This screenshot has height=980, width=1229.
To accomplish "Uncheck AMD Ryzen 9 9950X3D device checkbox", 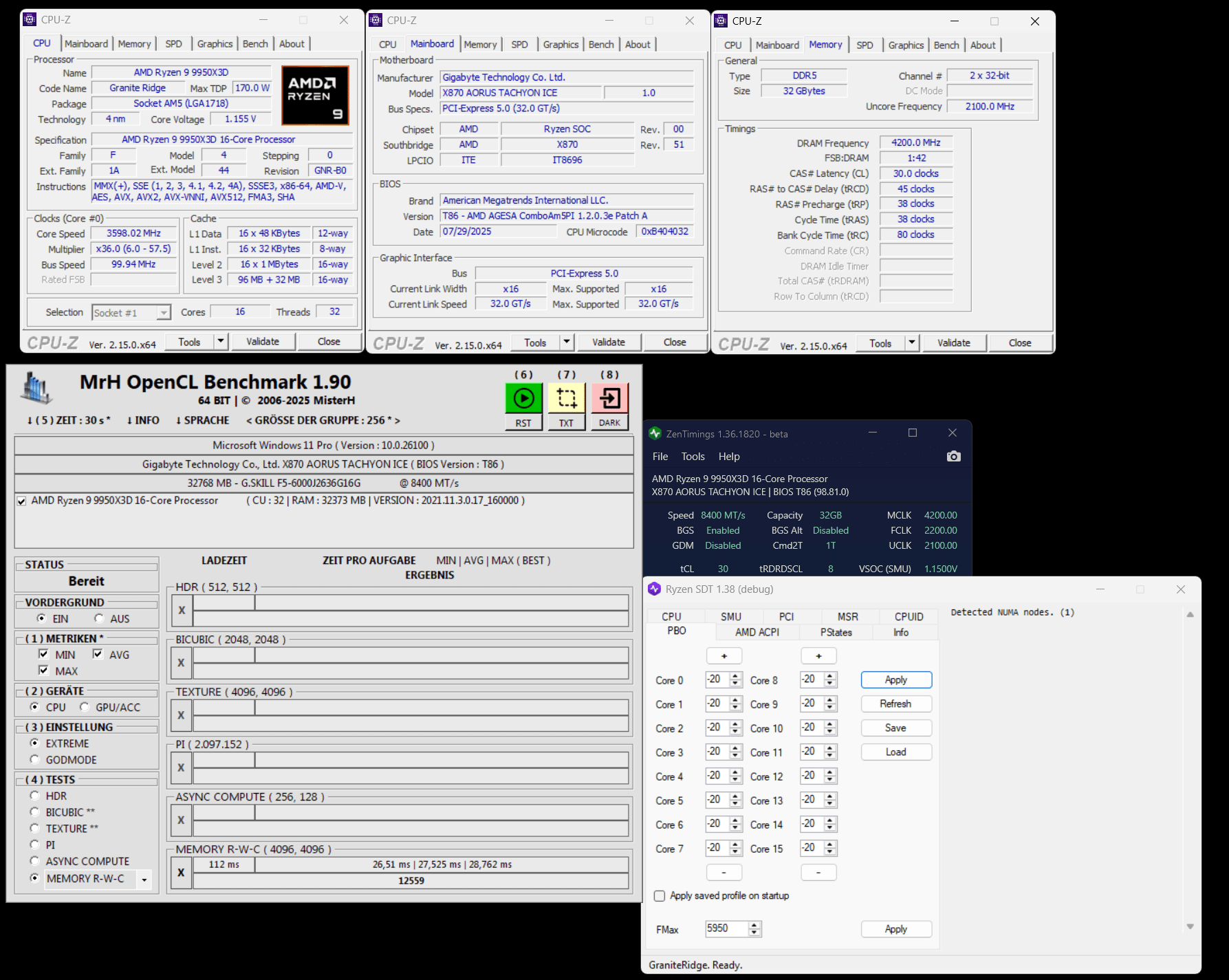I will click(x=22, y=501).
